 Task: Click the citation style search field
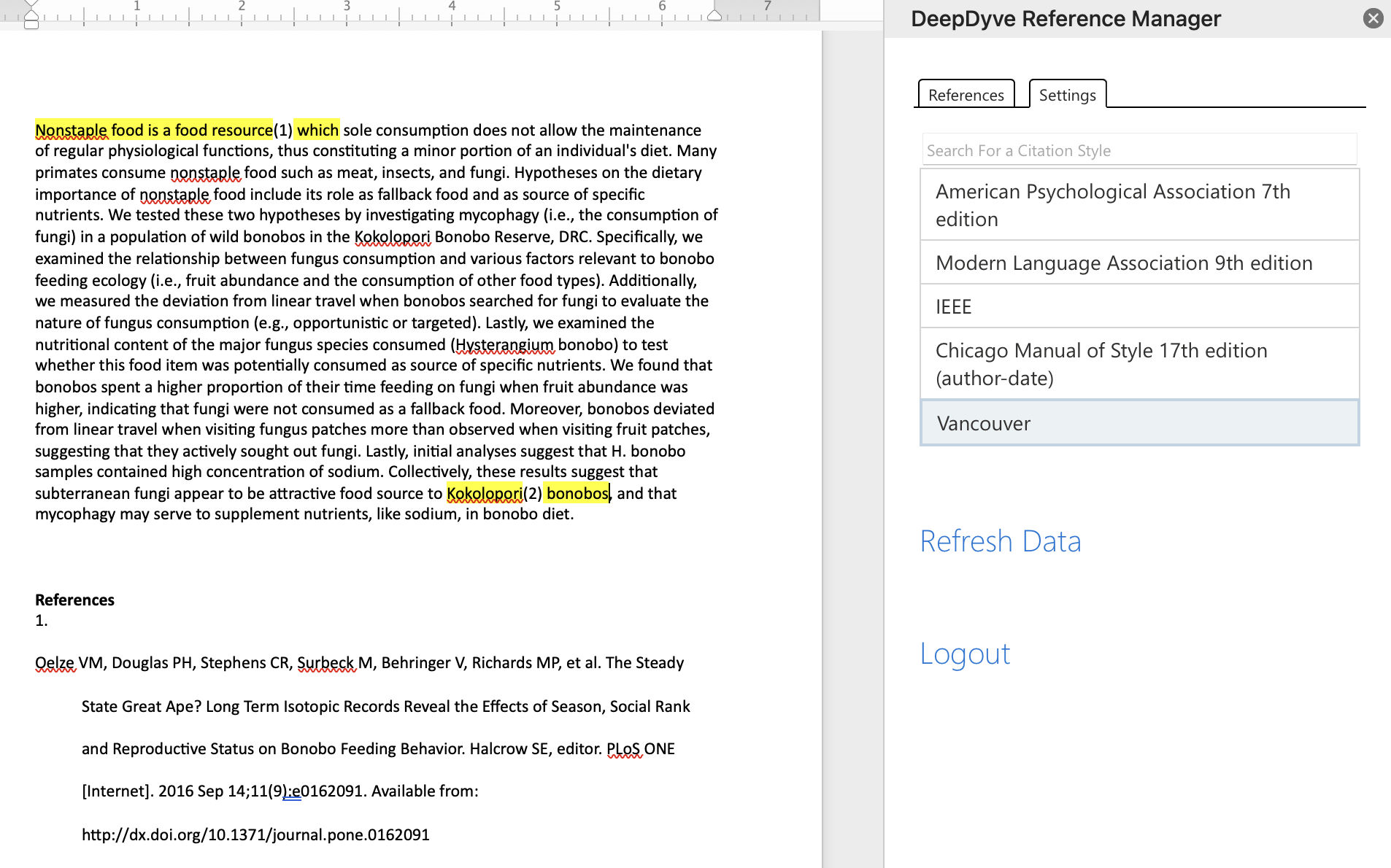coord(1138,150)
